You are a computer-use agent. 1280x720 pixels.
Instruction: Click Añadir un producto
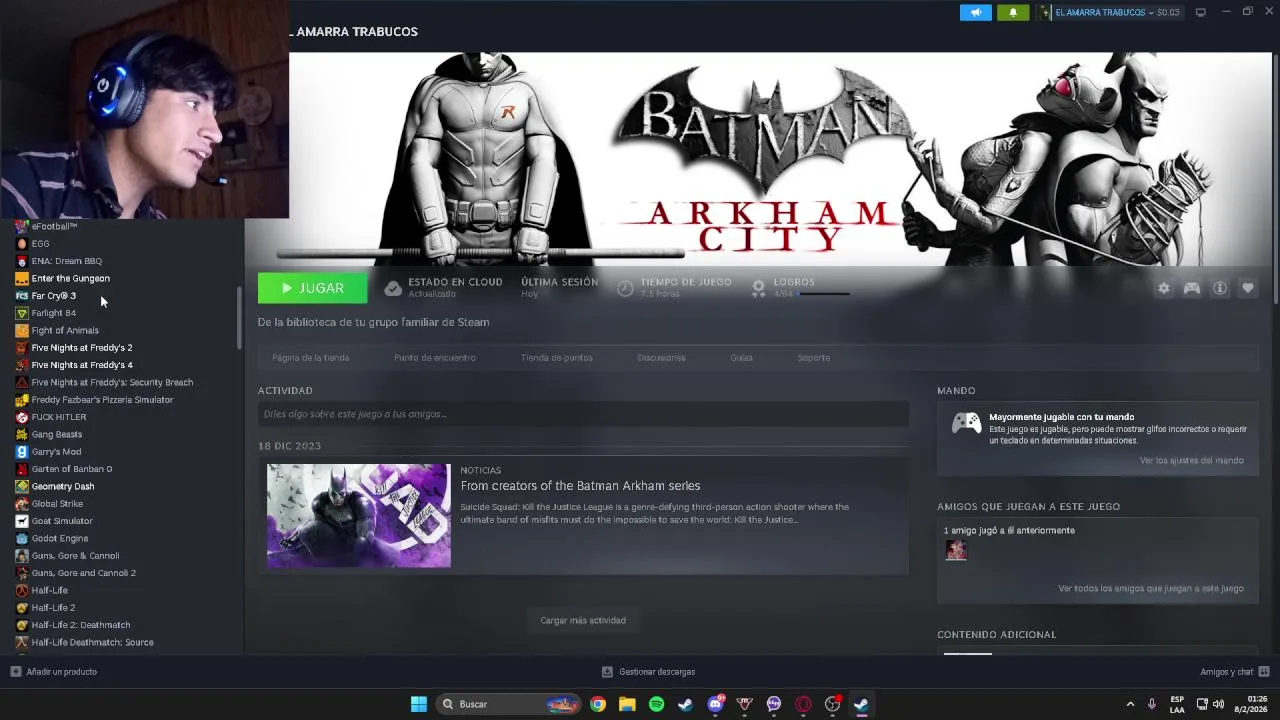[x=54, y=672]
